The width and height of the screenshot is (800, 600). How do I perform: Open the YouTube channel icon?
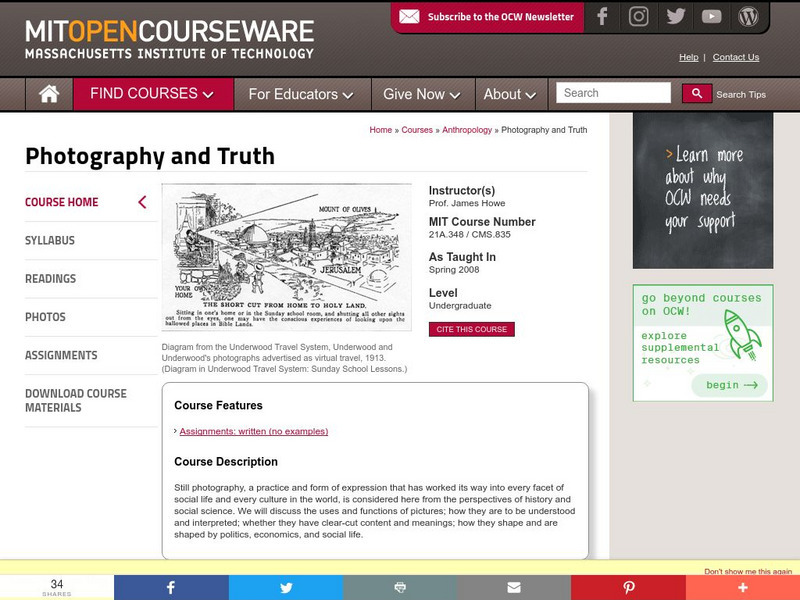712,16
